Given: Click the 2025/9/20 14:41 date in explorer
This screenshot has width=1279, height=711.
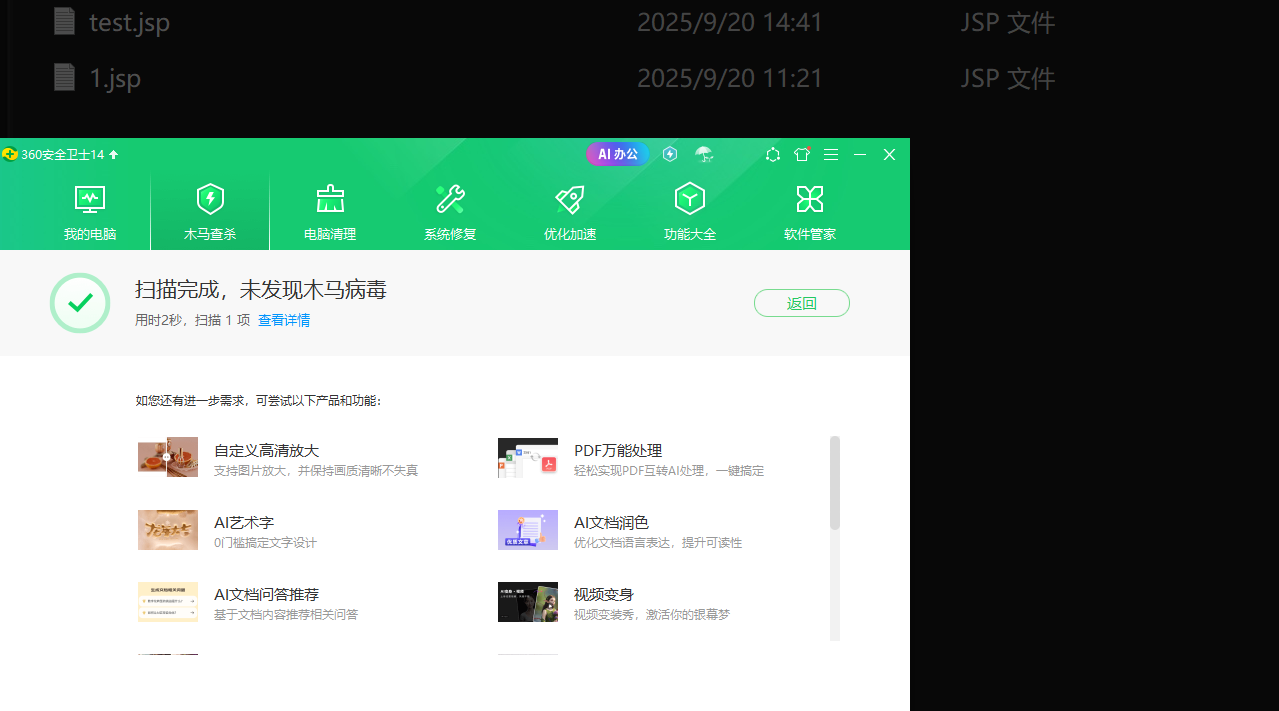Looking at the screenshot, I should pos(730,22).
